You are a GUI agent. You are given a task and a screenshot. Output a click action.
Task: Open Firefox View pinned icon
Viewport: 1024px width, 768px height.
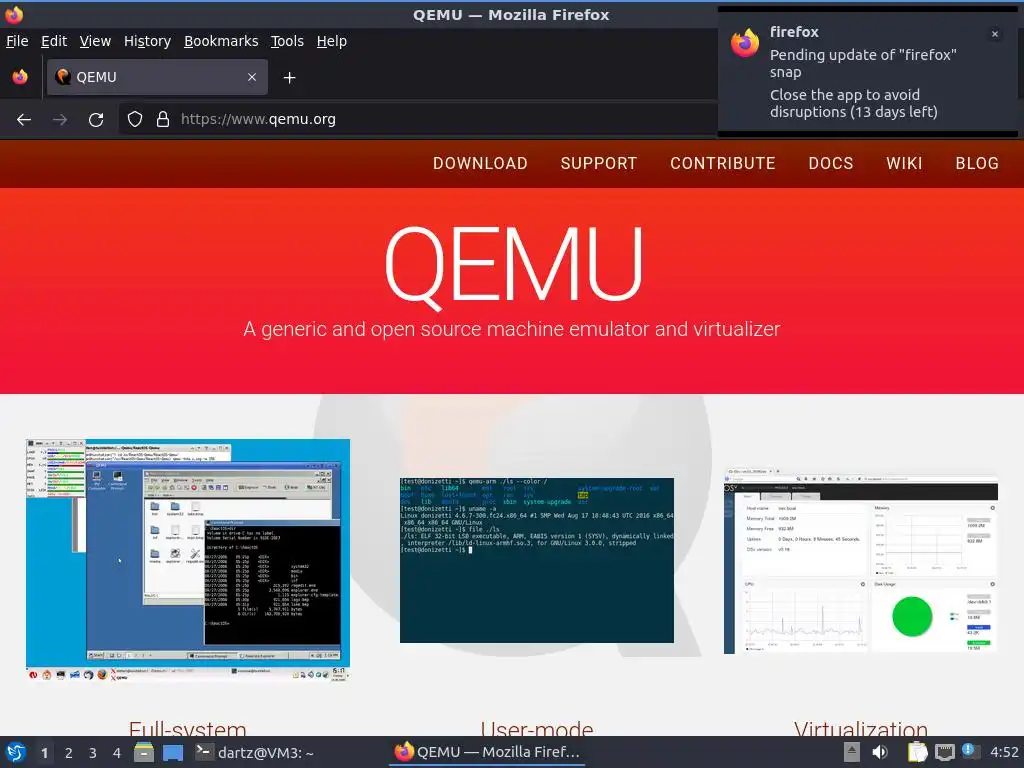[x=20, y=77]
